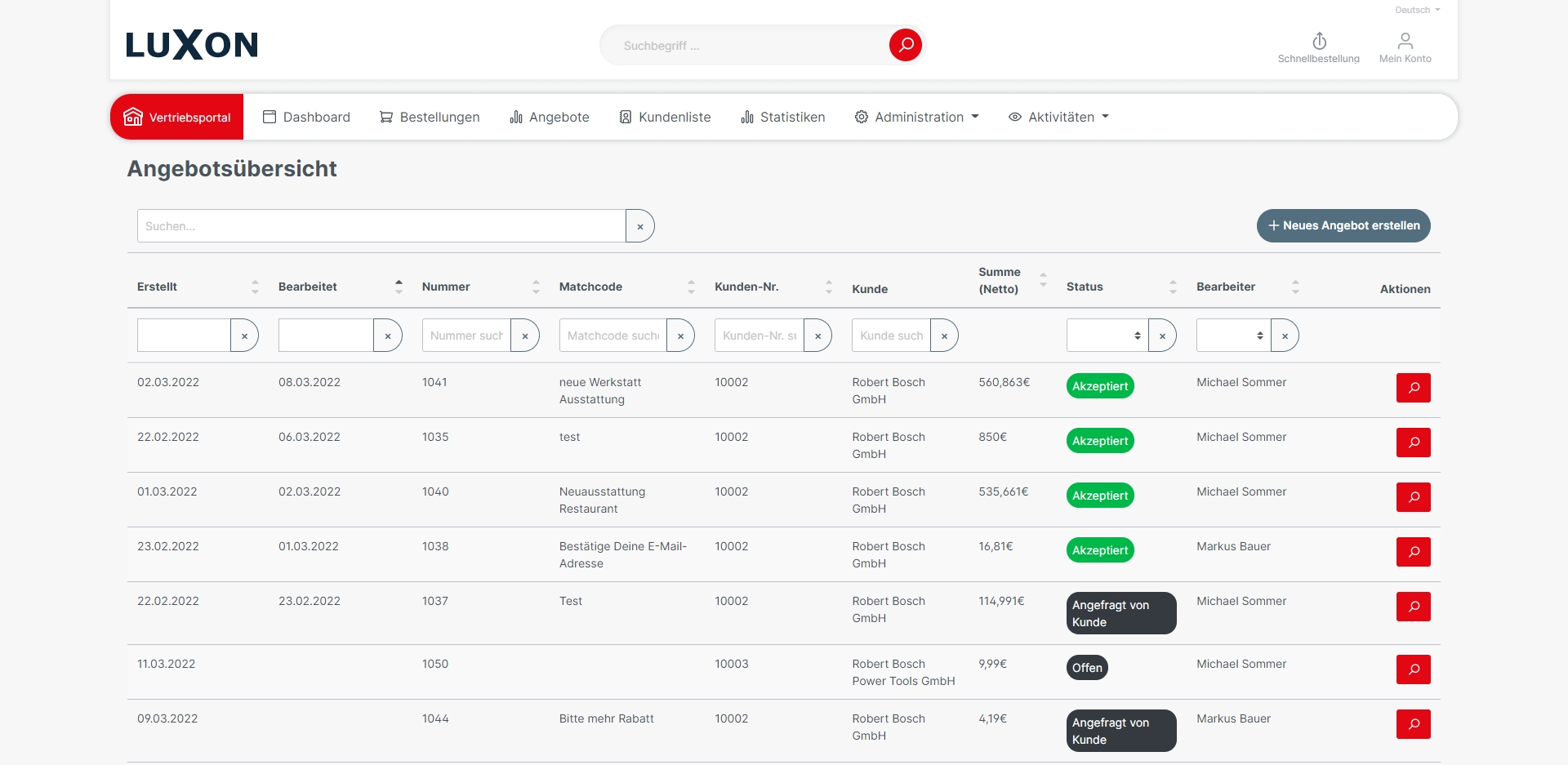Viewport: 1568px width, 765px height.
Task: Click the red search magnifier icon in header
Action: point(905,45)
